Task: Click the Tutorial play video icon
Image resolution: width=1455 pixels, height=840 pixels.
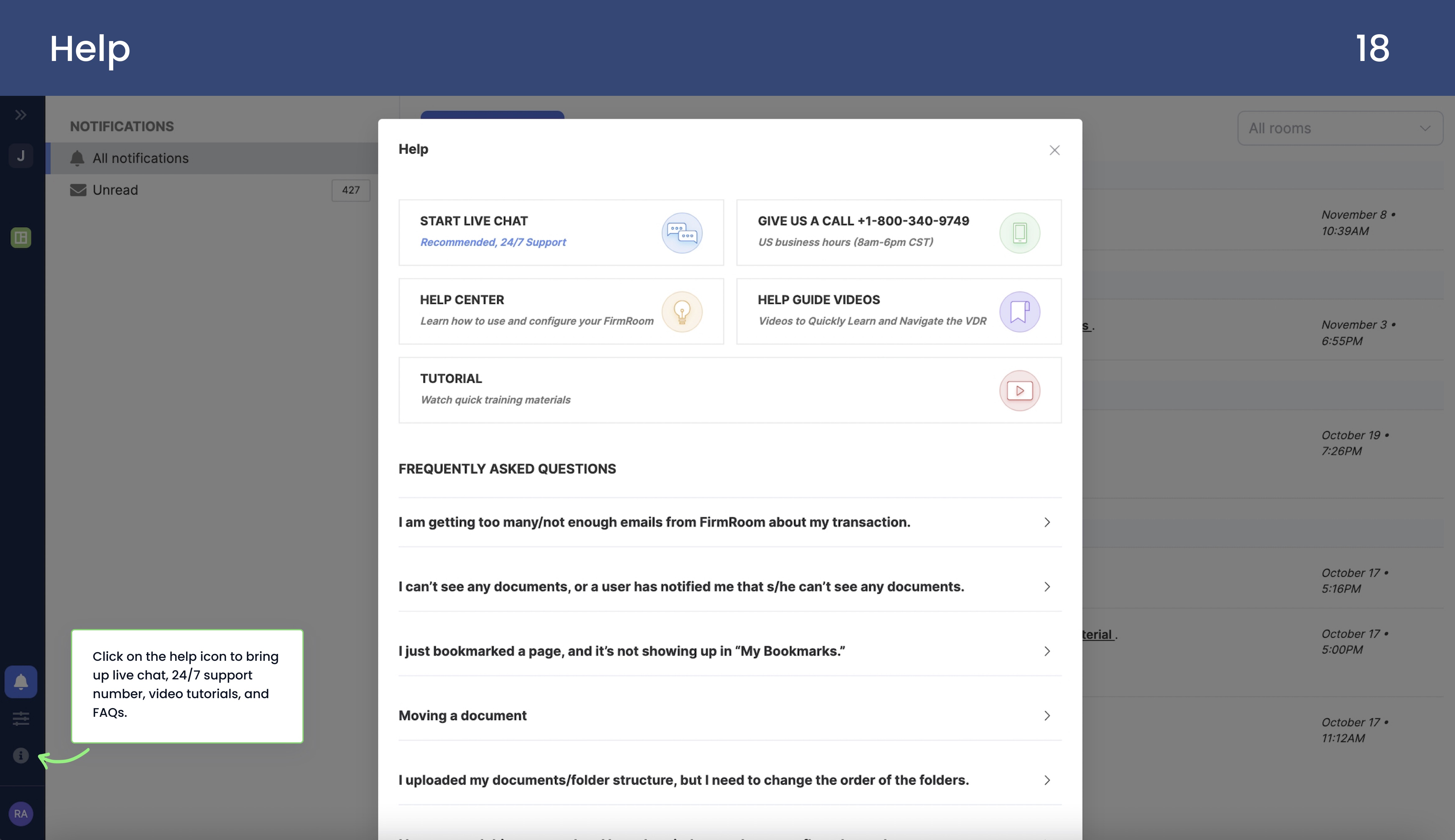Action: tap(1019, 390)
